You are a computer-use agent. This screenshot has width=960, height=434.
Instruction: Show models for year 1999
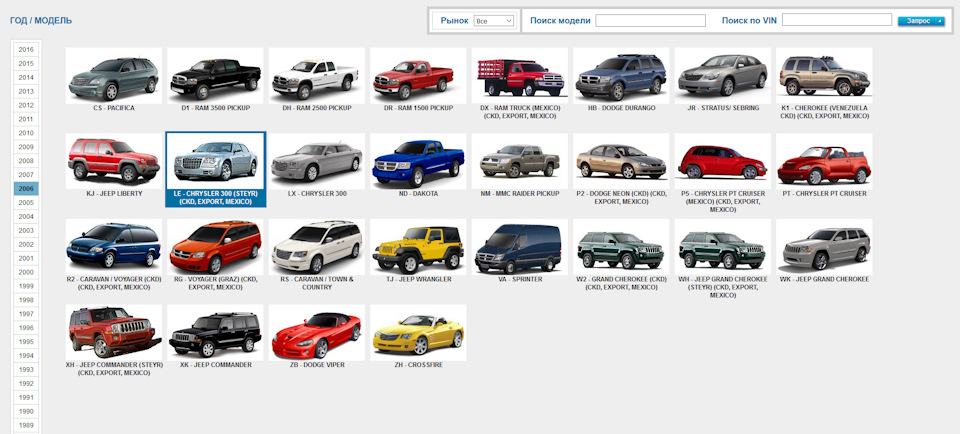[26, 286]
